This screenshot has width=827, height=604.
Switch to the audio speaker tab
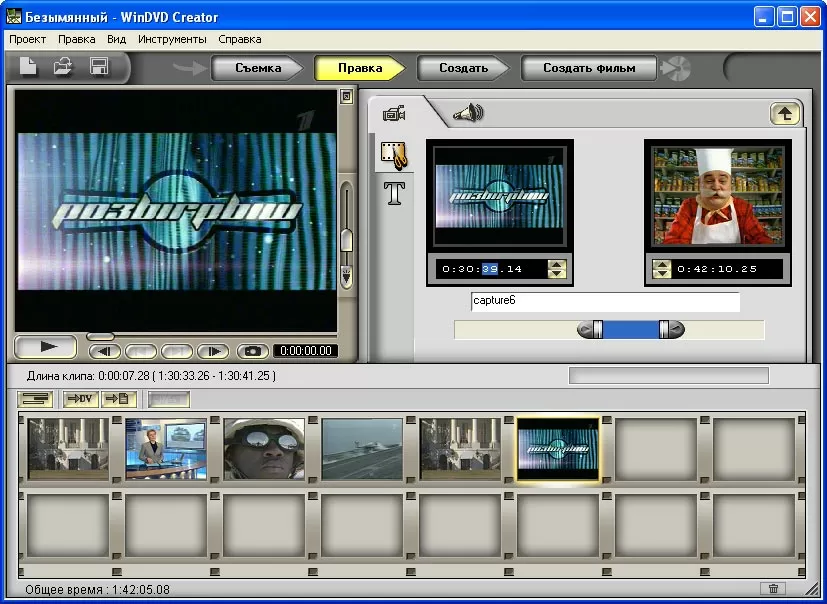(467, 113)
